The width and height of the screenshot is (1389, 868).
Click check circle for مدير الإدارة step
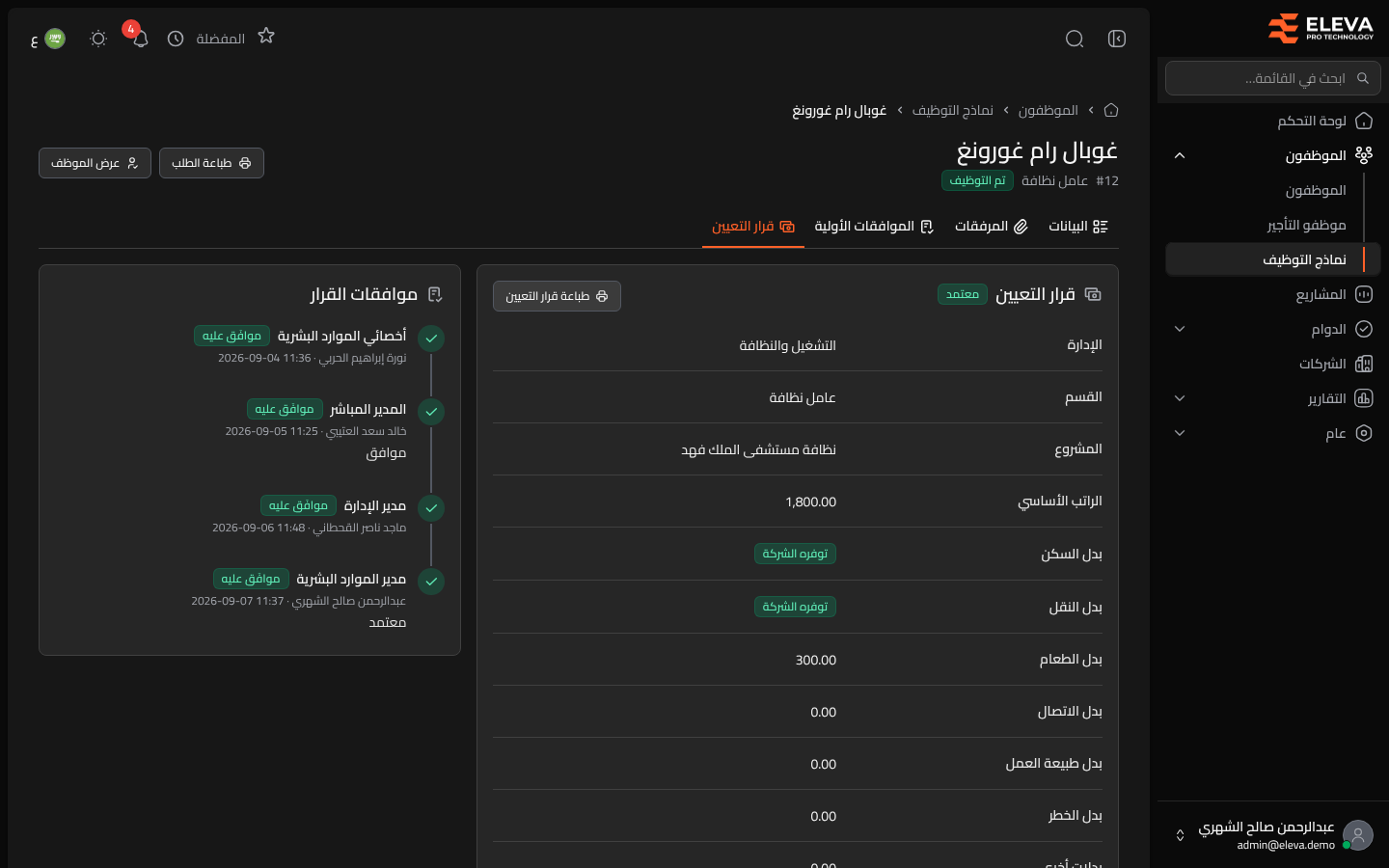(431, 508)
